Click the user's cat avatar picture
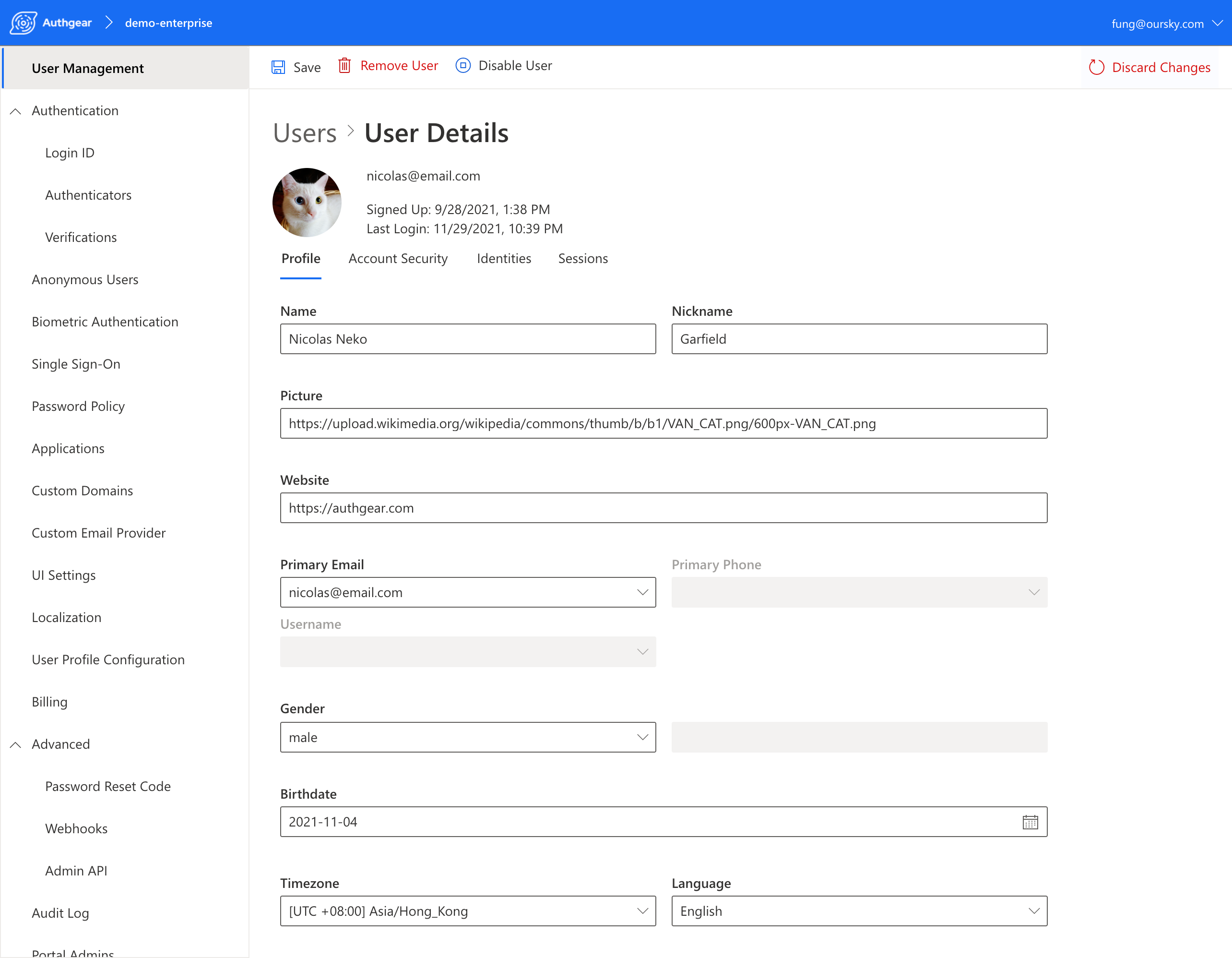Image resolution: width=1232 pixels, height=958 pixels. (307, 202)
